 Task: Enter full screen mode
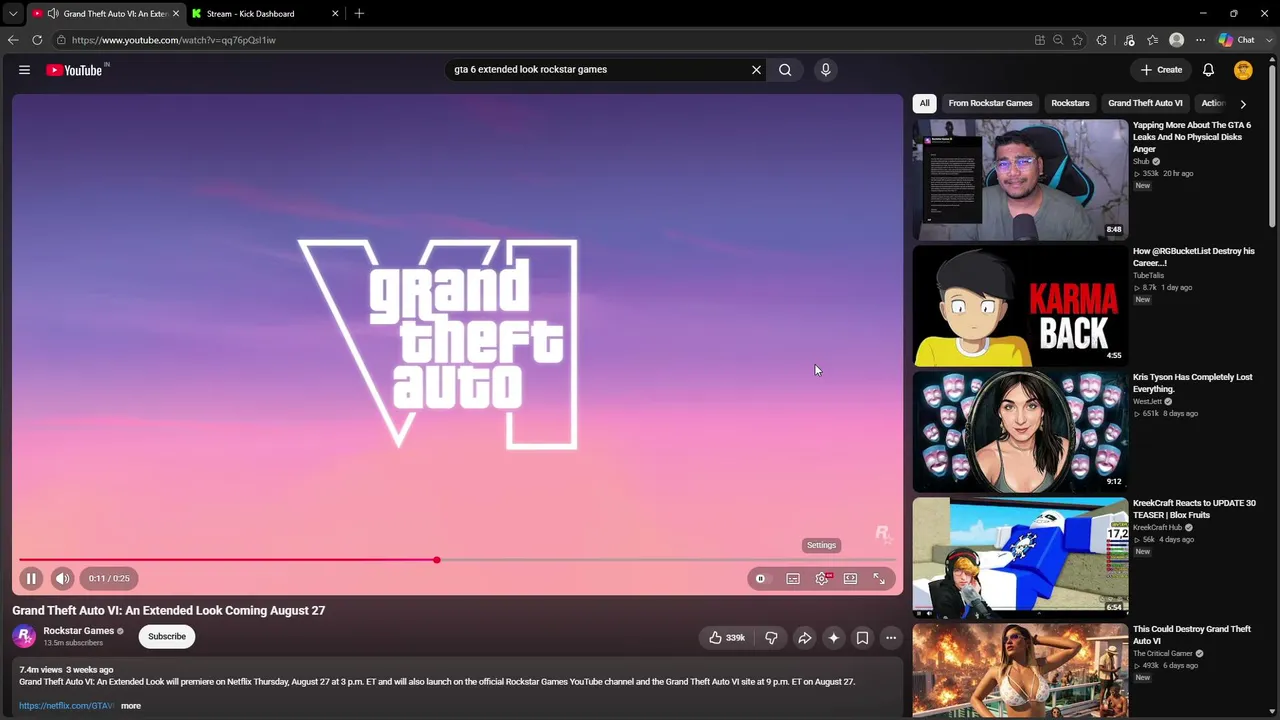(879, 578)
